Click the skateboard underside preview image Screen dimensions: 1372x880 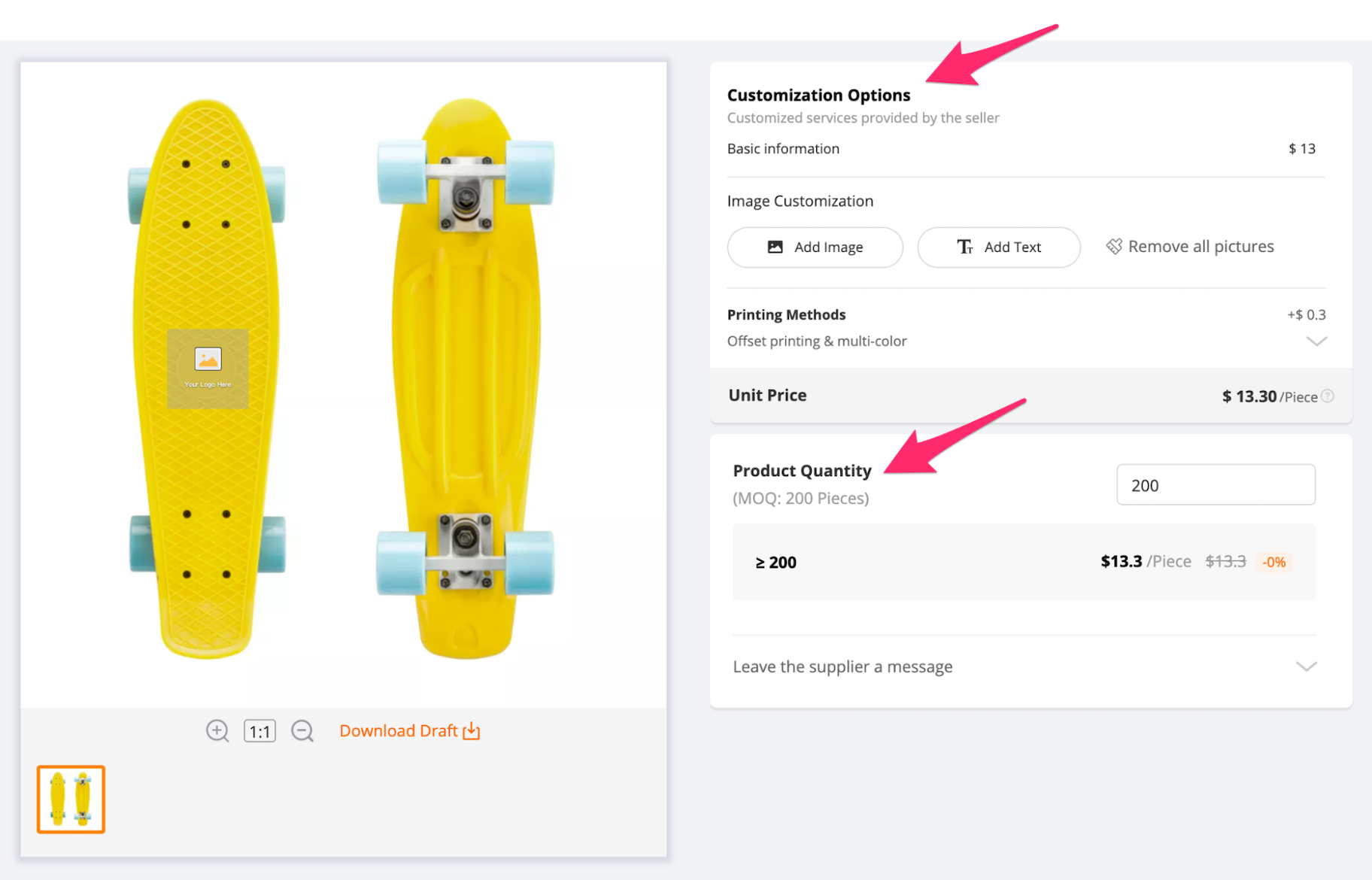[466, 376]
